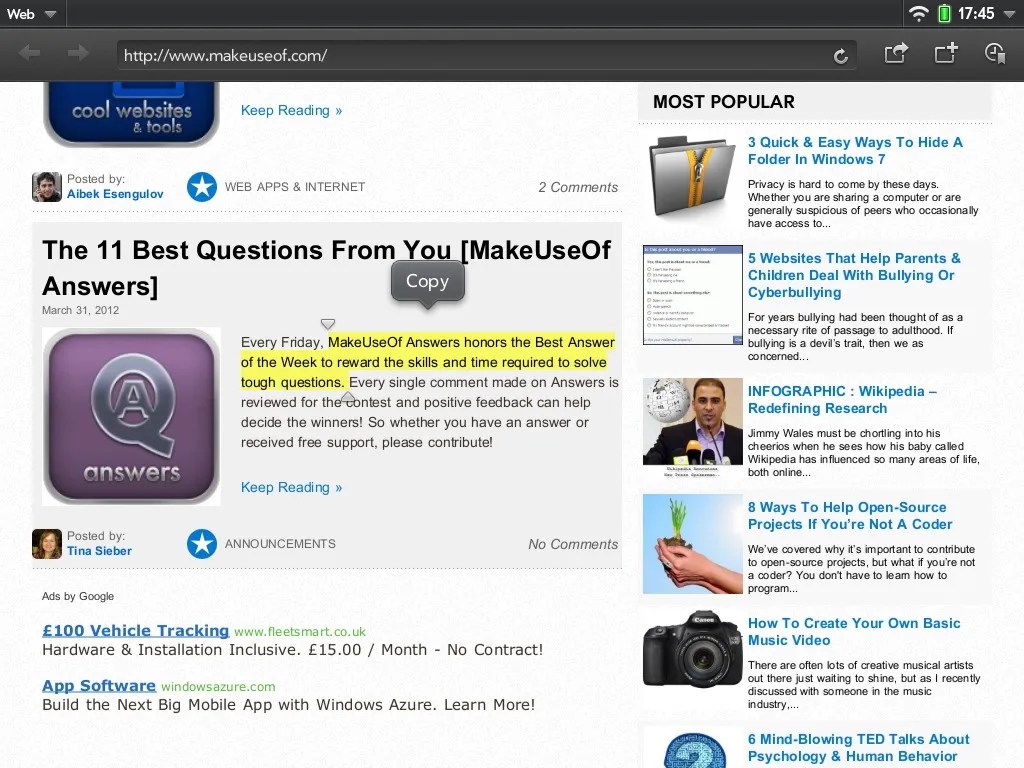Reload the current page
Image resolution: width=1024 pixels, height=768 pixels.
tap(841, 55)
